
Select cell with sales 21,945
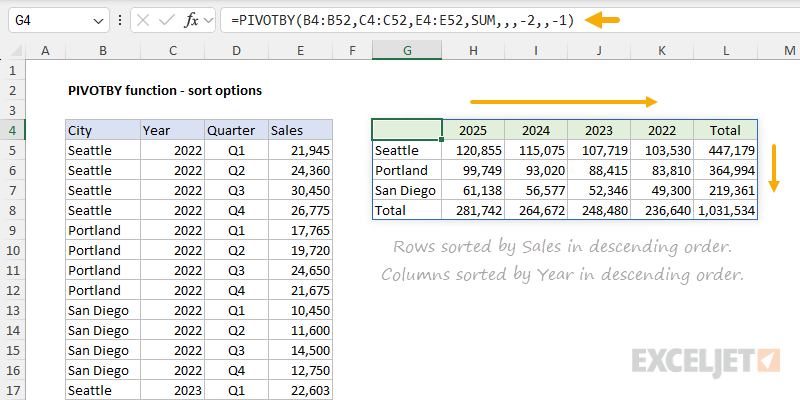[x=301, y=150]
